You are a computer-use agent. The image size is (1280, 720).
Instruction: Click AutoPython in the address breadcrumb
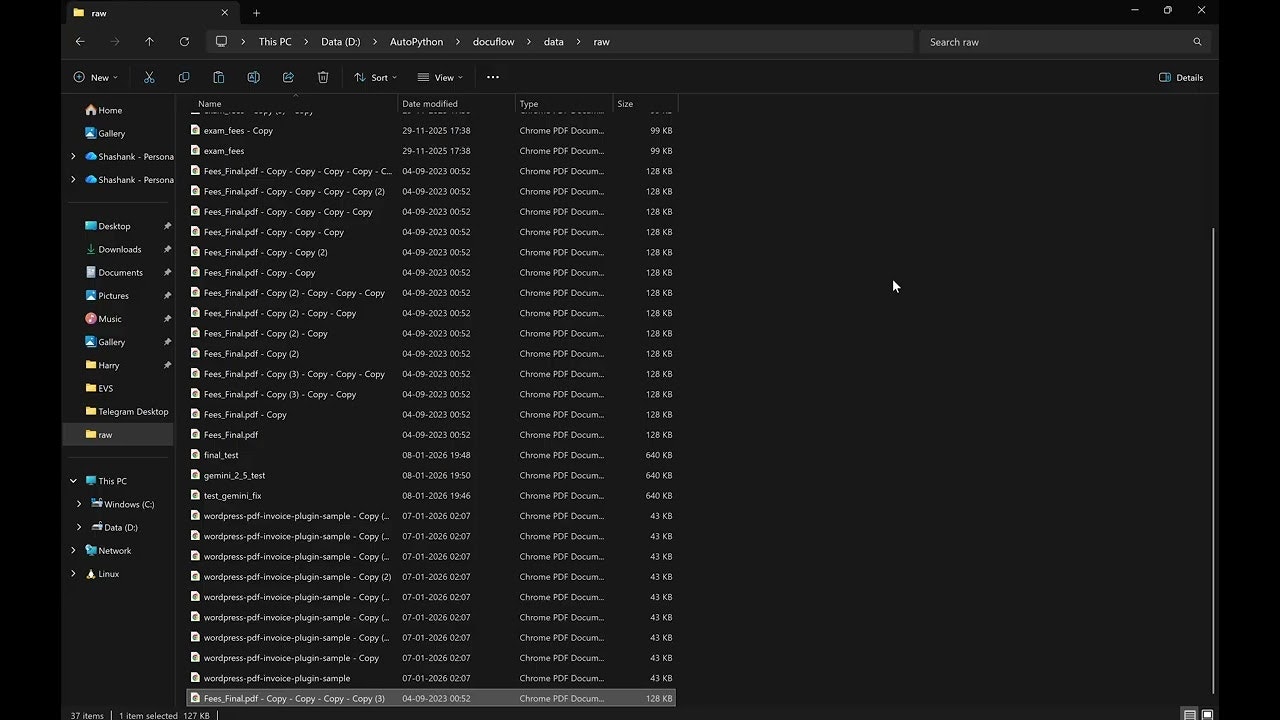(416, 42)
